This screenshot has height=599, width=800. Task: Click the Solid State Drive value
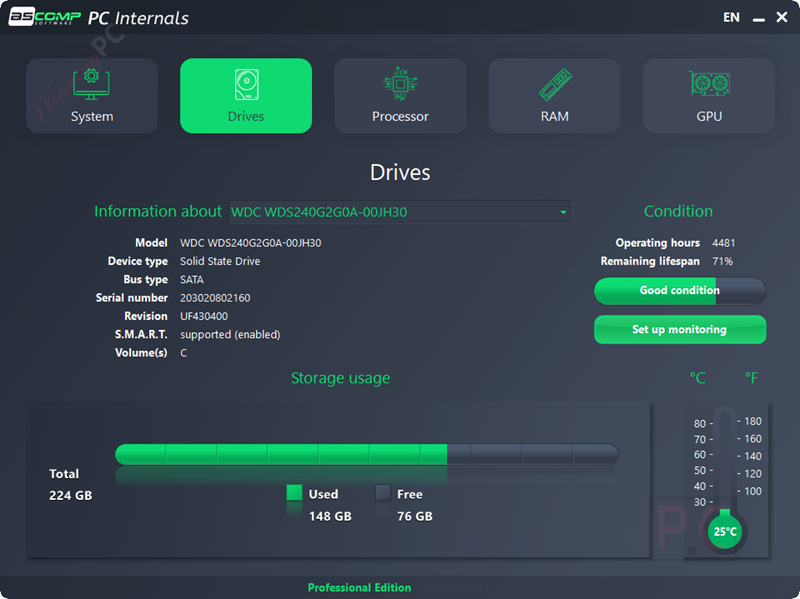[220, 261]
